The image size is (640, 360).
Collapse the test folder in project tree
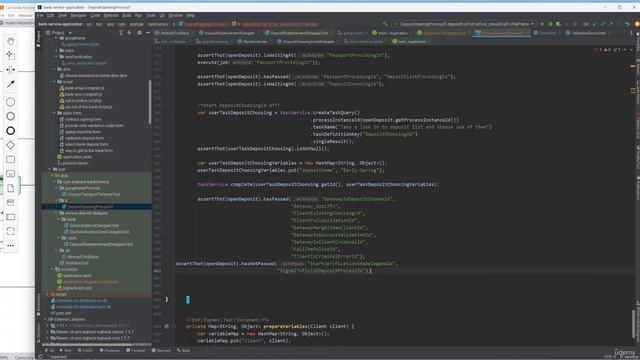pos(50,169)
